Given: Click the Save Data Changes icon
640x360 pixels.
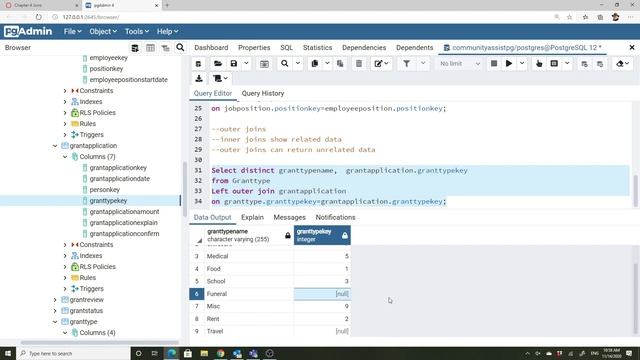Looking at the screenshot, I should (x=264, y=64).
